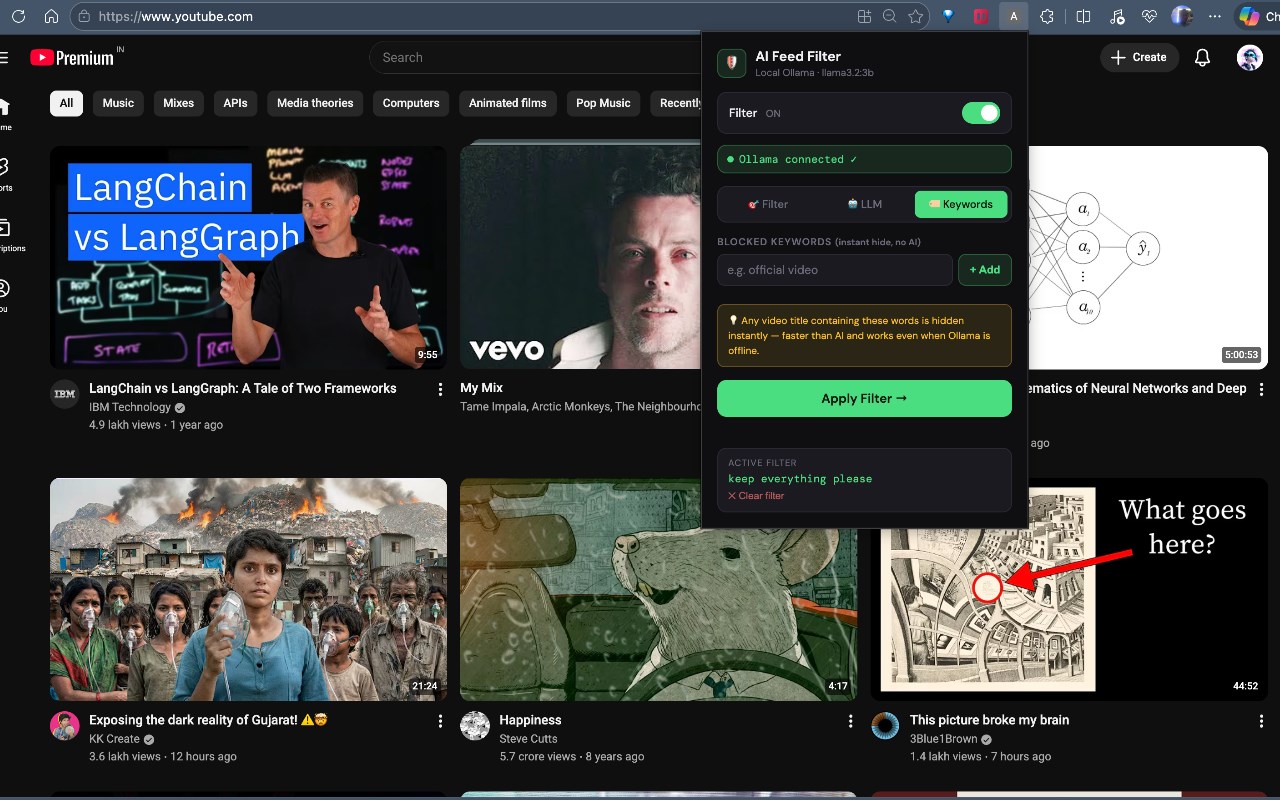Filter feed by Computers chip

[411, 103]
